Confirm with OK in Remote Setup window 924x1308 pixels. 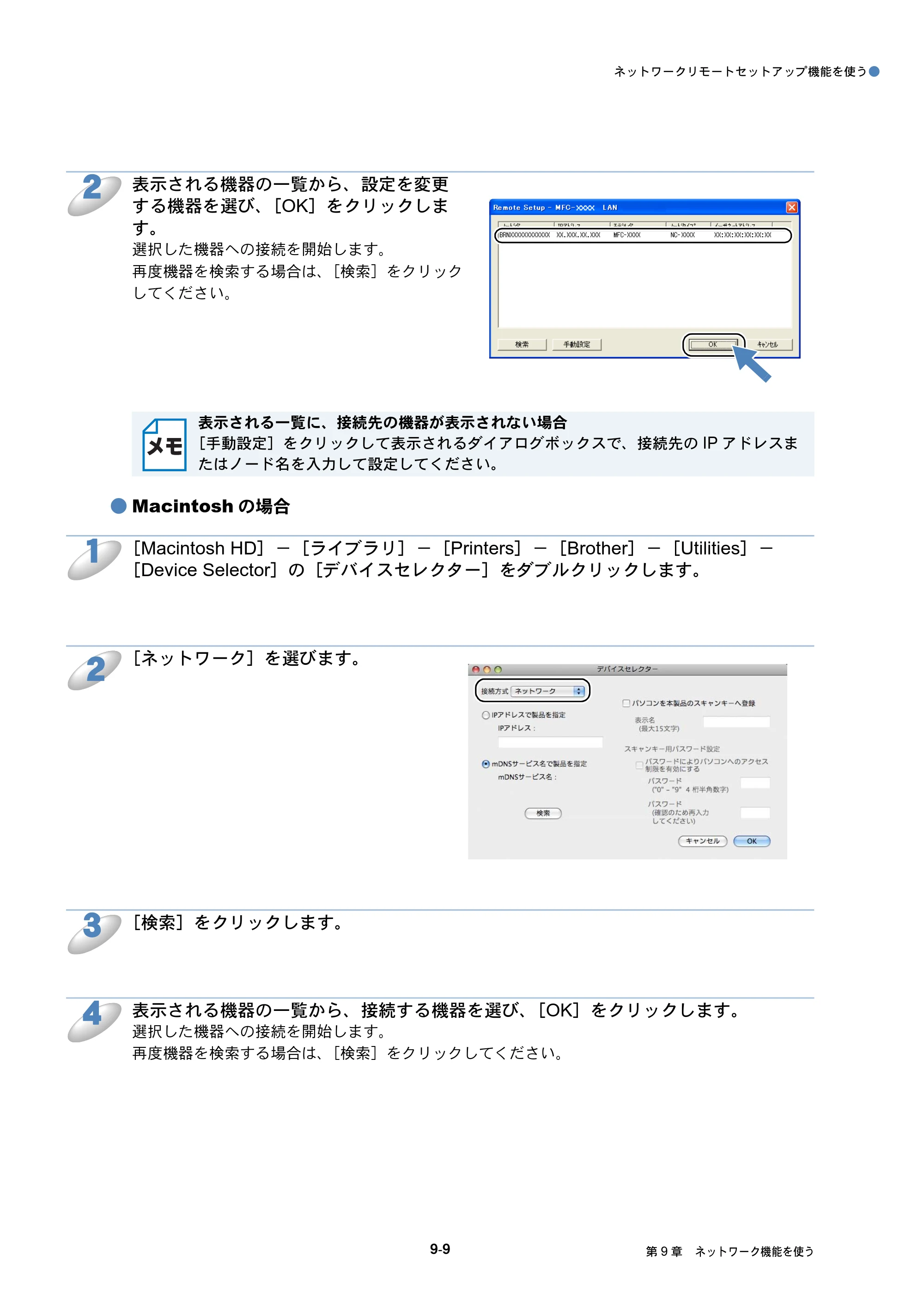(713, 345)
